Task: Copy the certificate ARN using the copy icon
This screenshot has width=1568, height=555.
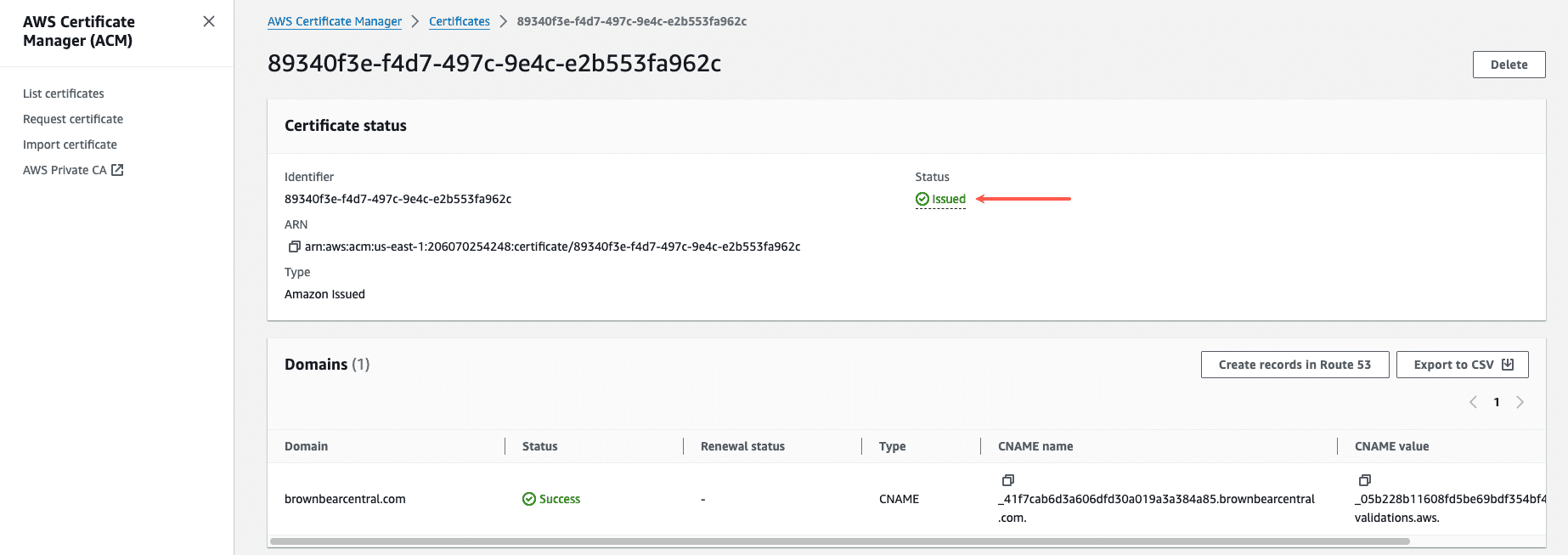Action: pos(294,246)
